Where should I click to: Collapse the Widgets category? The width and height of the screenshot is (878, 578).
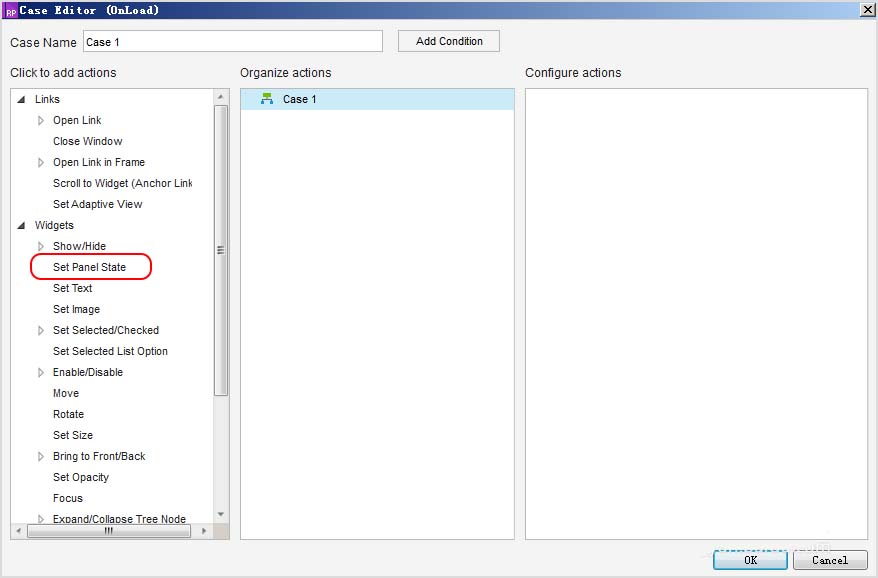tap(21, 225)
